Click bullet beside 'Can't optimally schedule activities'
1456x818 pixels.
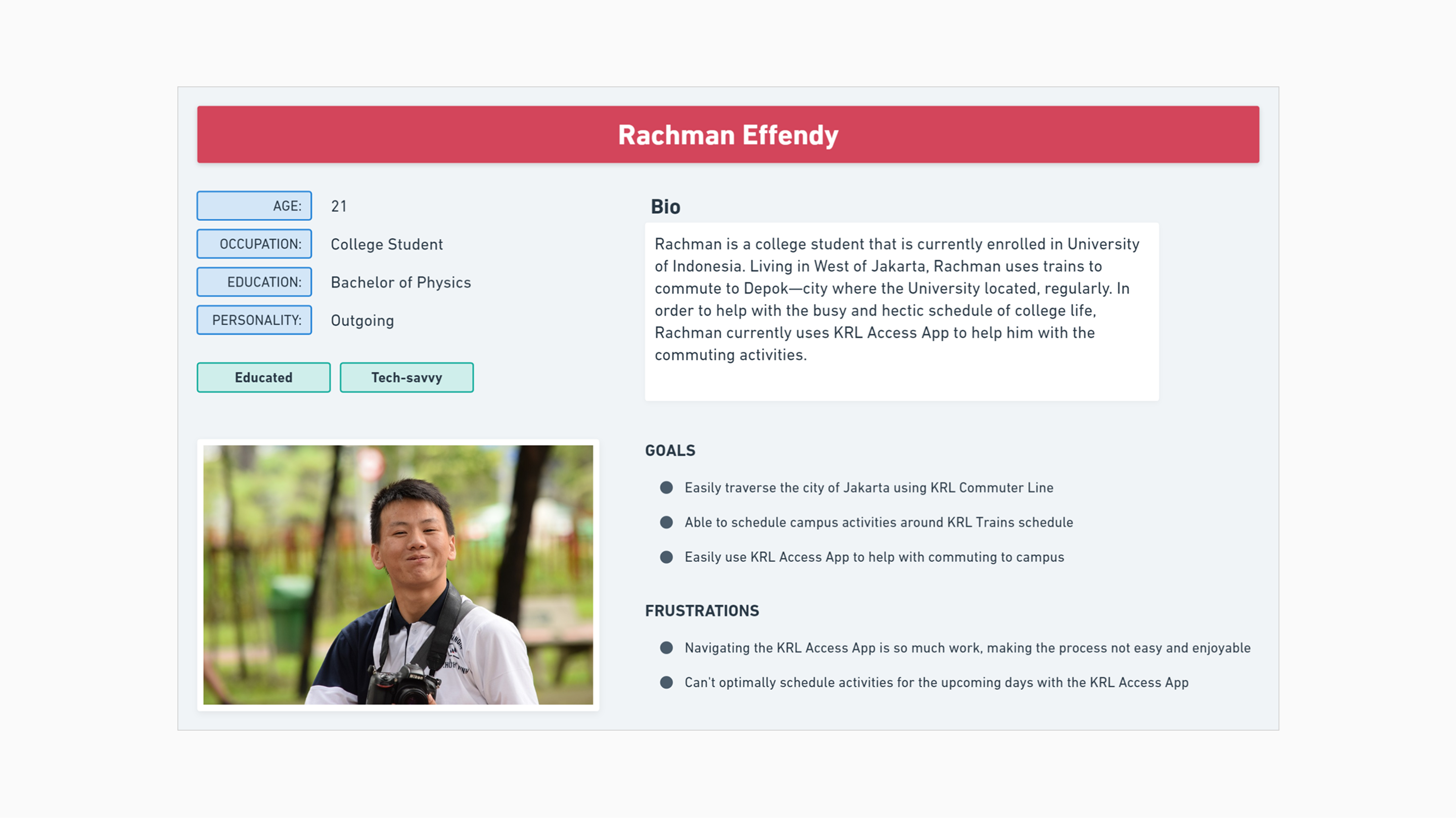(x=666, y=683)
